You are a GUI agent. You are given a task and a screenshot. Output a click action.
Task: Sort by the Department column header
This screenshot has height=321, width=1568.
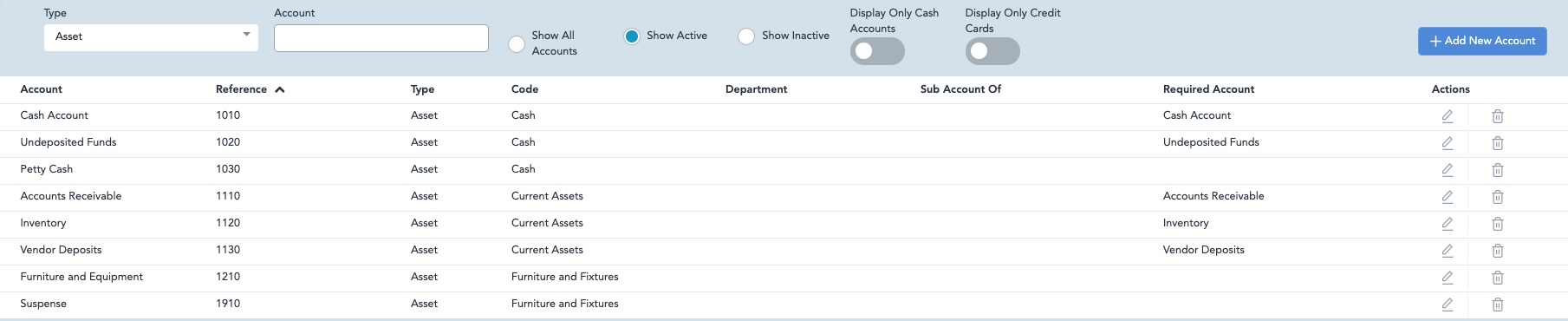pos(757,89)
